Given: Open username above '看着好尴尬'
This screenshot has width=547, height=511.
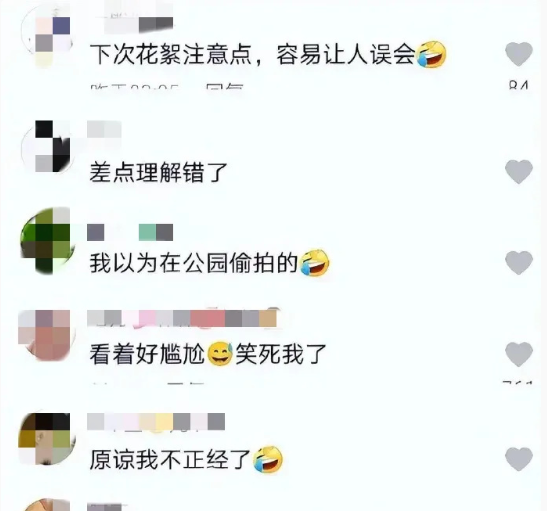Looking at the screenshot, I should click(183, 318).
